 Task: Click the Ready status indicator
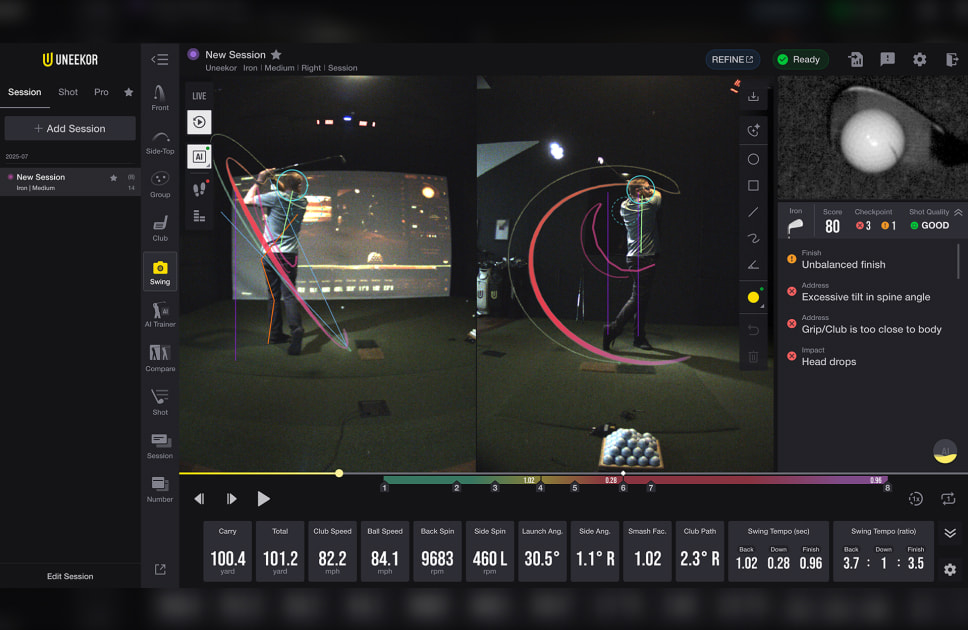(799, 59)
